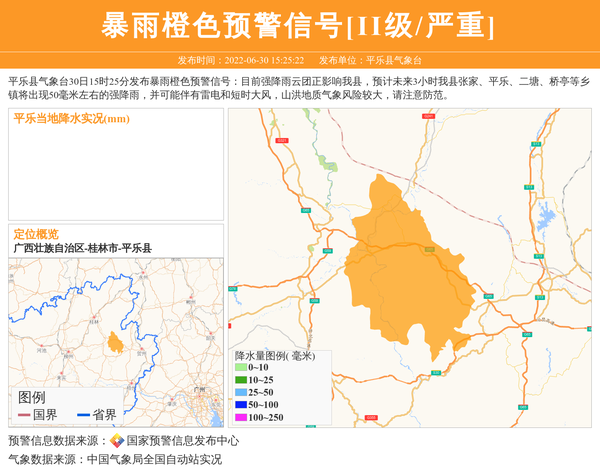Select the light green 0~10 rainfall swatch

pos(240,368)
